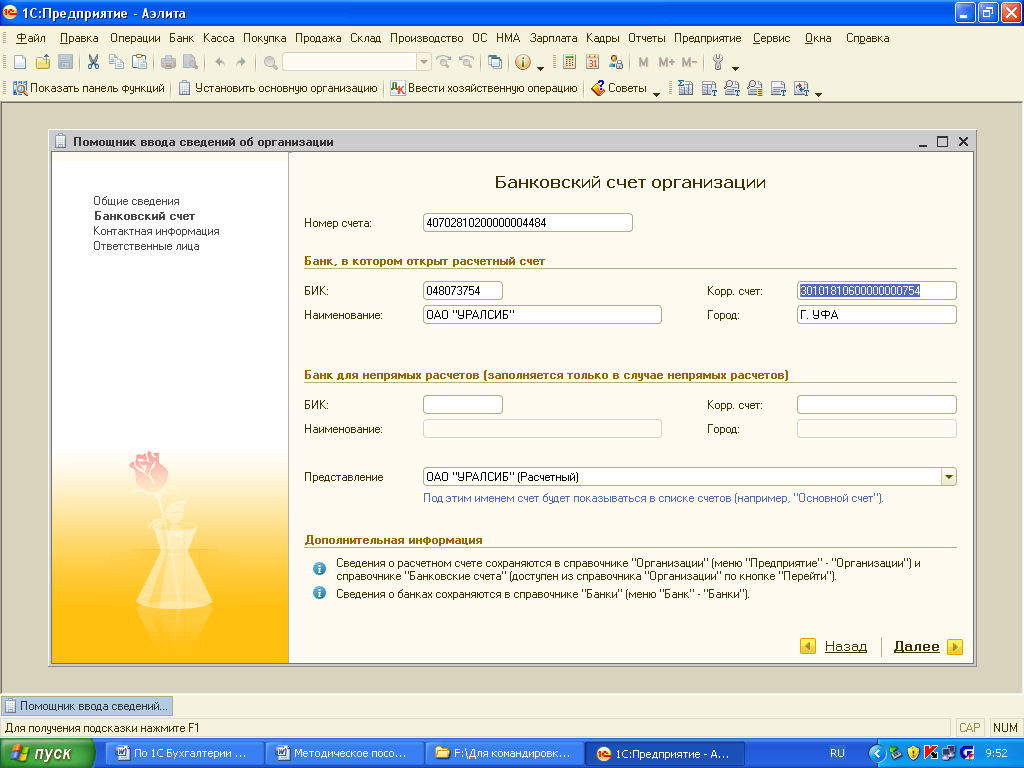
Task: Select Контактная информация step in sidebar
Action: click(156, 231)
